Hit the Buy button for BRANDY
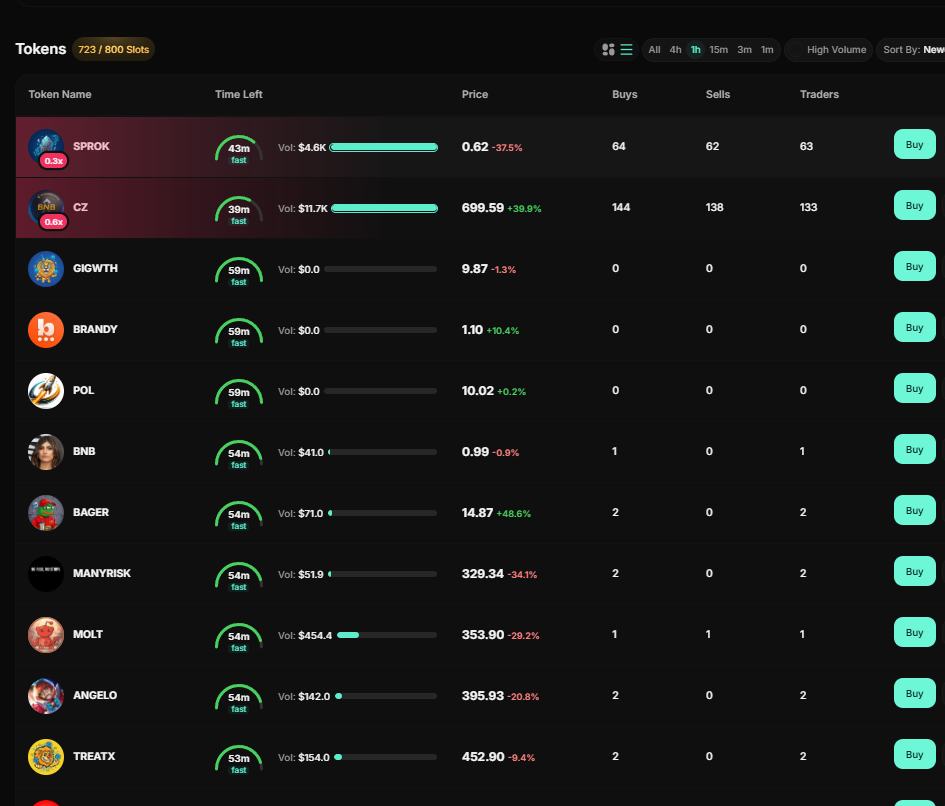945x806 pixels. pos(914,327)
